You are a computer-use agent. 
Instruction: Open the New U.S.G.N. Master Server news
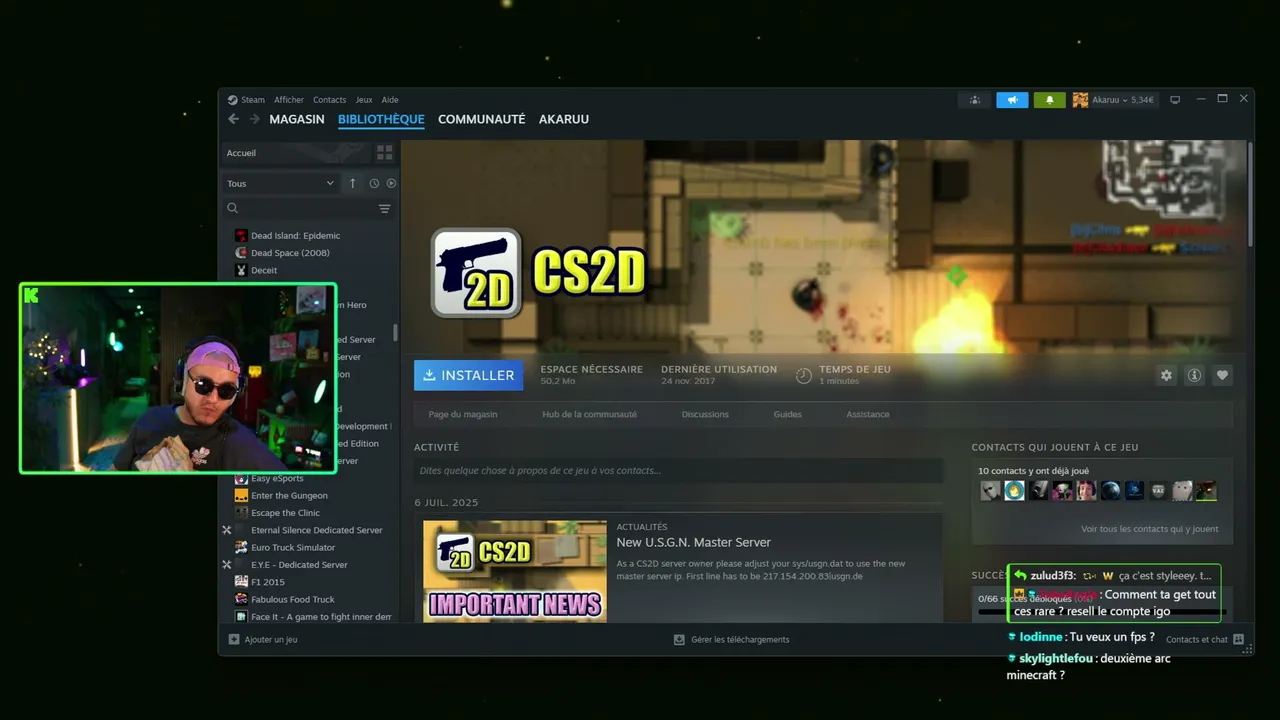click(x=694, y=542)
